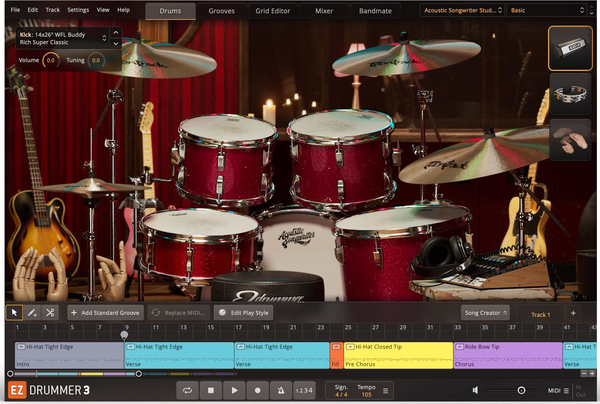
Task: Select the scissors cut tool
Action: pyautogui.click(x=50, y=312)
